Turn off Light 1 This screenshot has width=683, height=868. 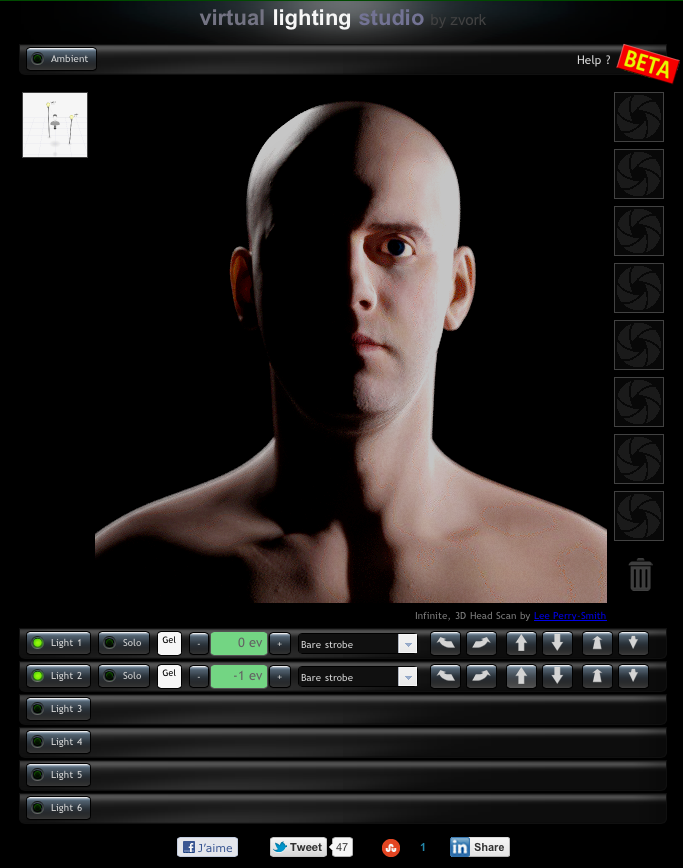click(58, 643)
